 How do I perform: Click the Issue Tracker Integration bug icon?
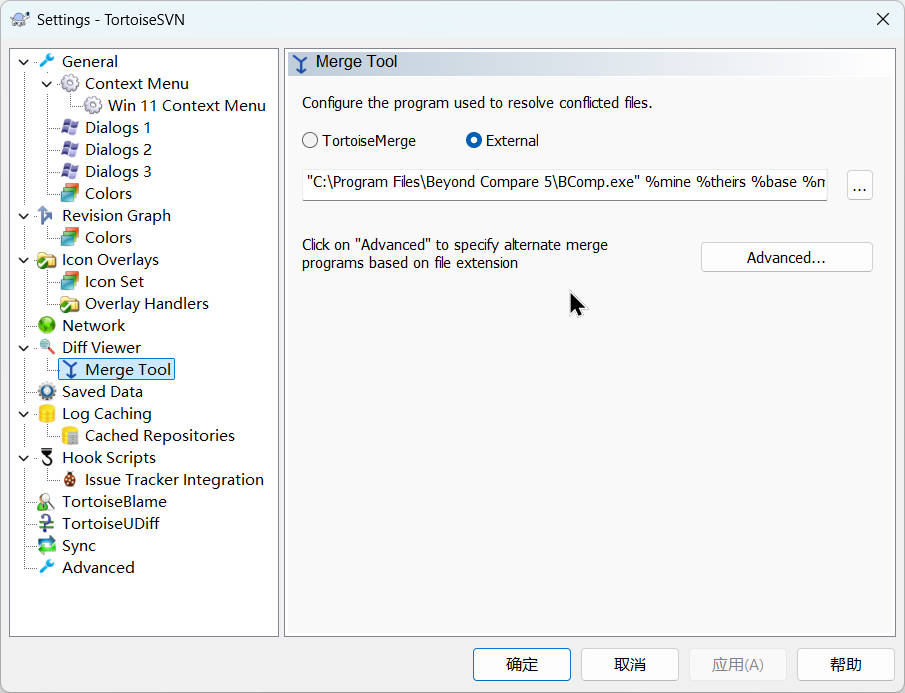point(69,479)
